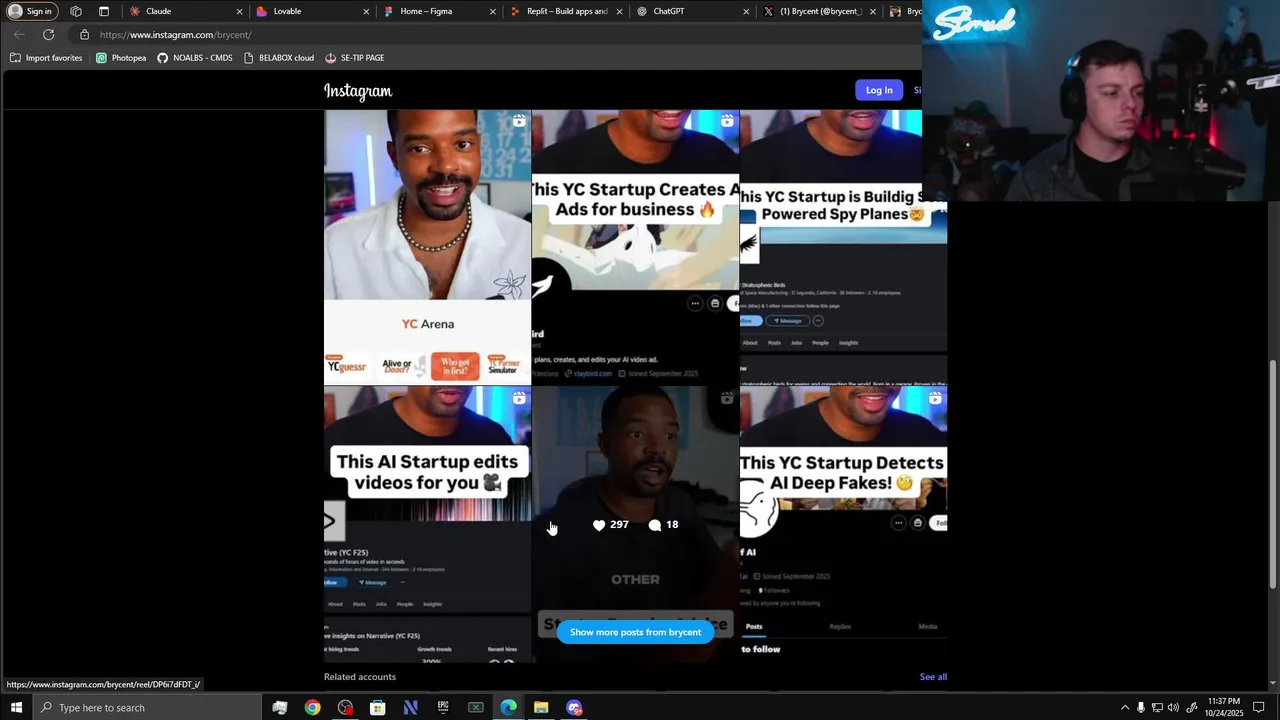Click the browser back arrow
The image size is (1280, 720).
[19, 35]
